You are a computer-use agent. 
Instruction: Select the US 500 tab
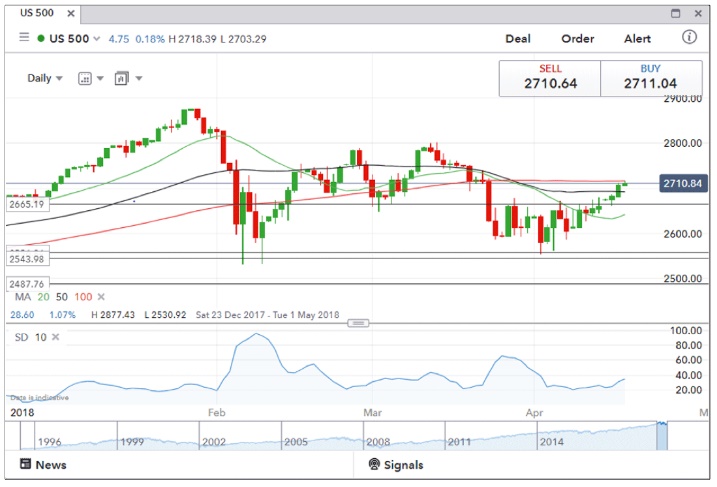click(37, 13)
